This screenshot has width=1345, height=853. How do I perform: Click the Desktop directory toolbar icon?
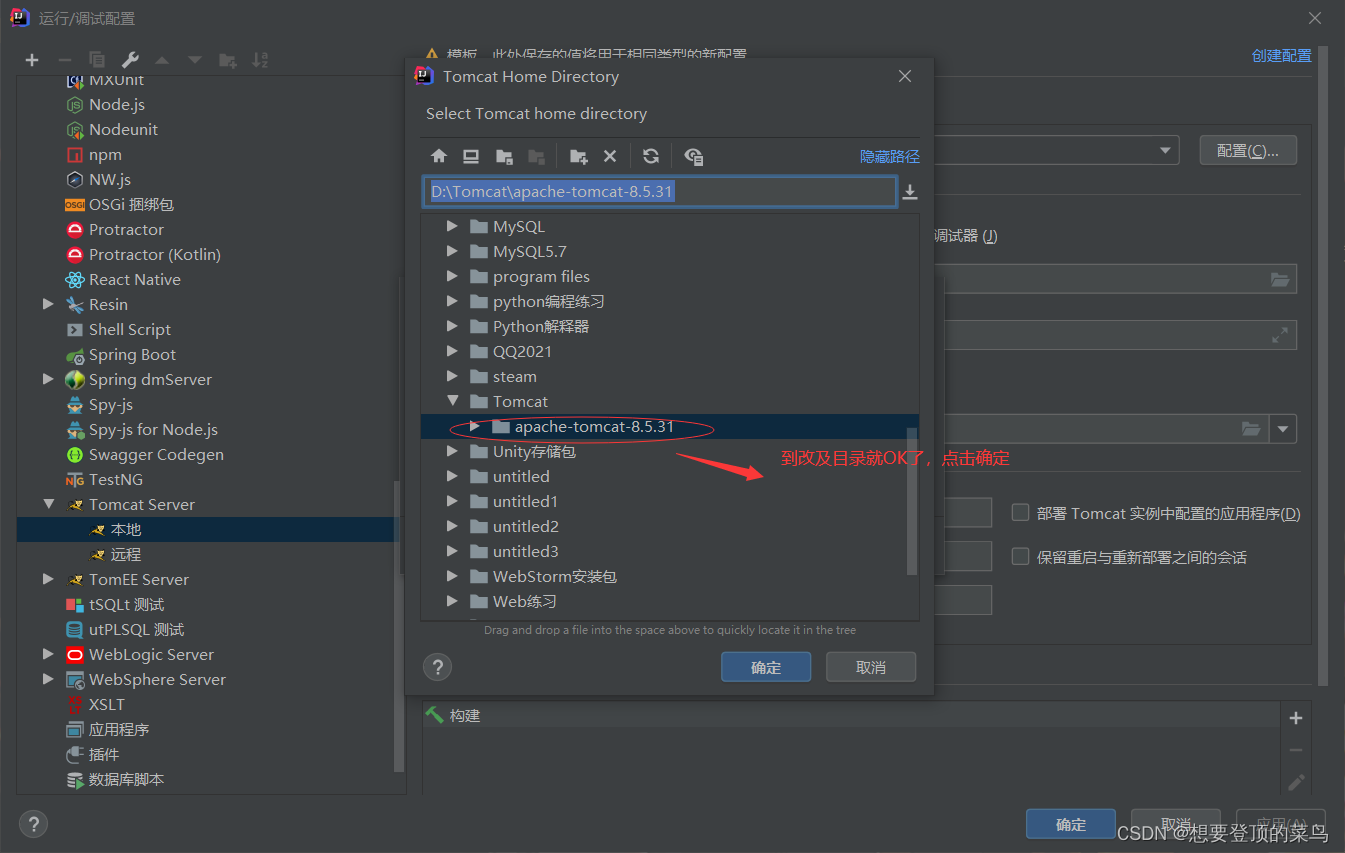[x=471, y=156]
